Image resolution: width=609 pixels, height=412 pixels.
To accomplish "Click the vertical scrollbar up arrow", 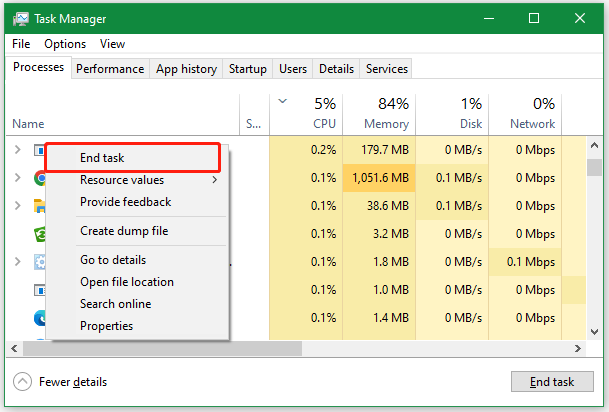I will click(x=594, y=145).
